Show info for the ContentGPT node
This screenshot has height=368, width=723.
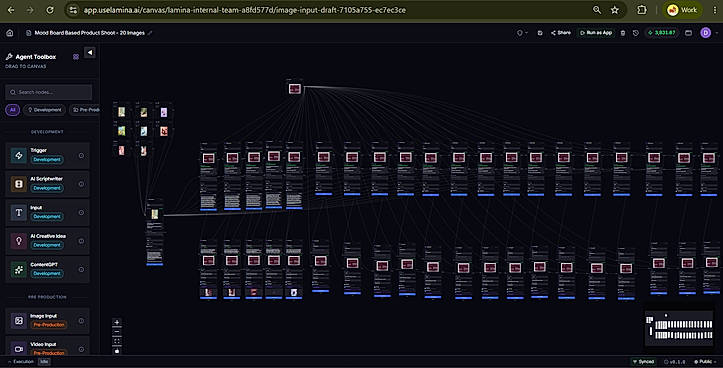point(81,270)
